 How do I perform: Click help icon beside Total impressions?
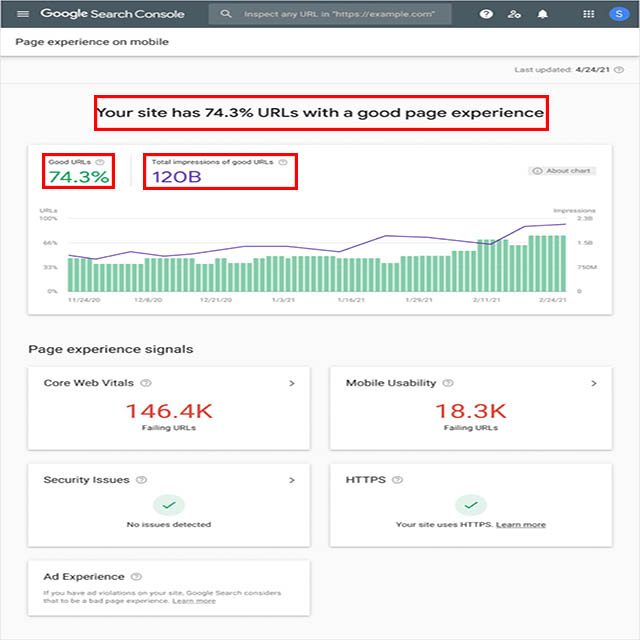click(283, 161)
